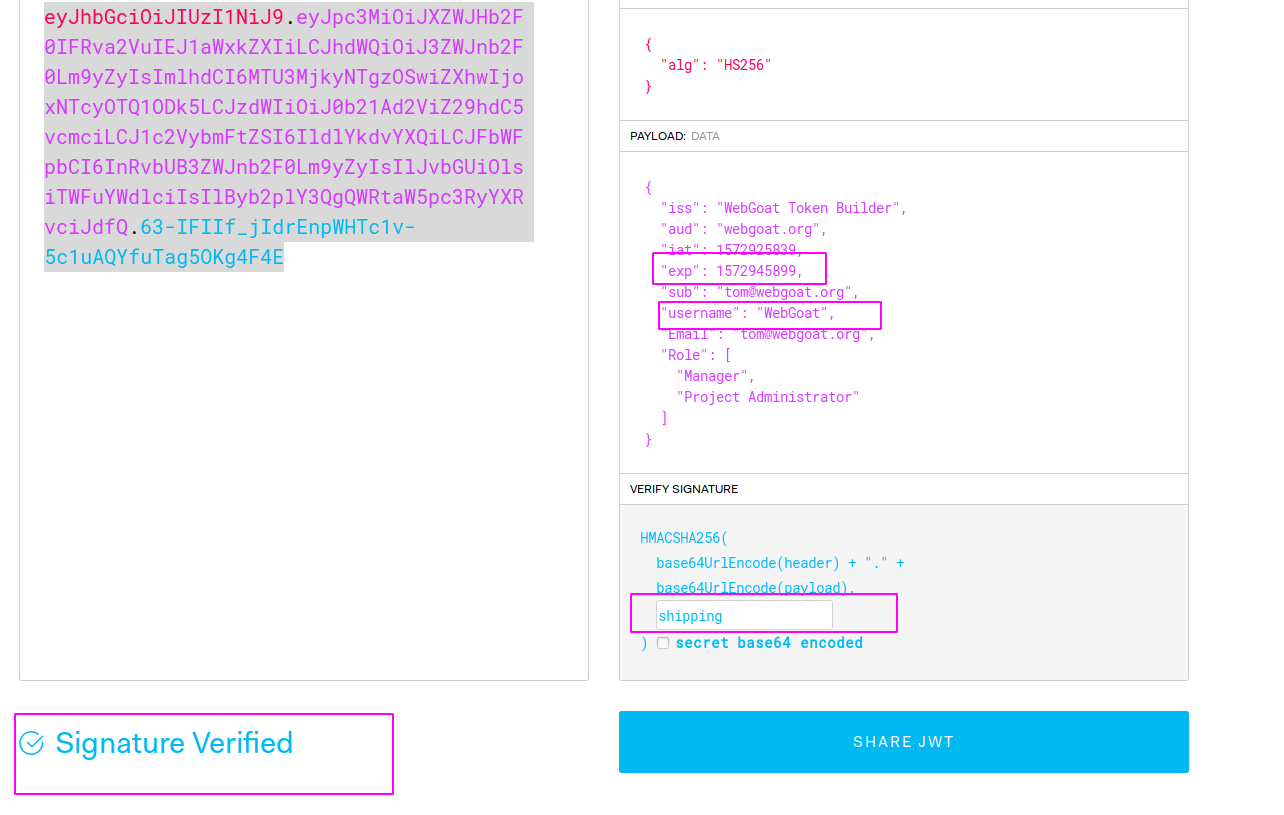1284x815 pixels.
Task: Click the "Email": "tom@webgoat.org" payload line
Action: click(x=768, y=334)
